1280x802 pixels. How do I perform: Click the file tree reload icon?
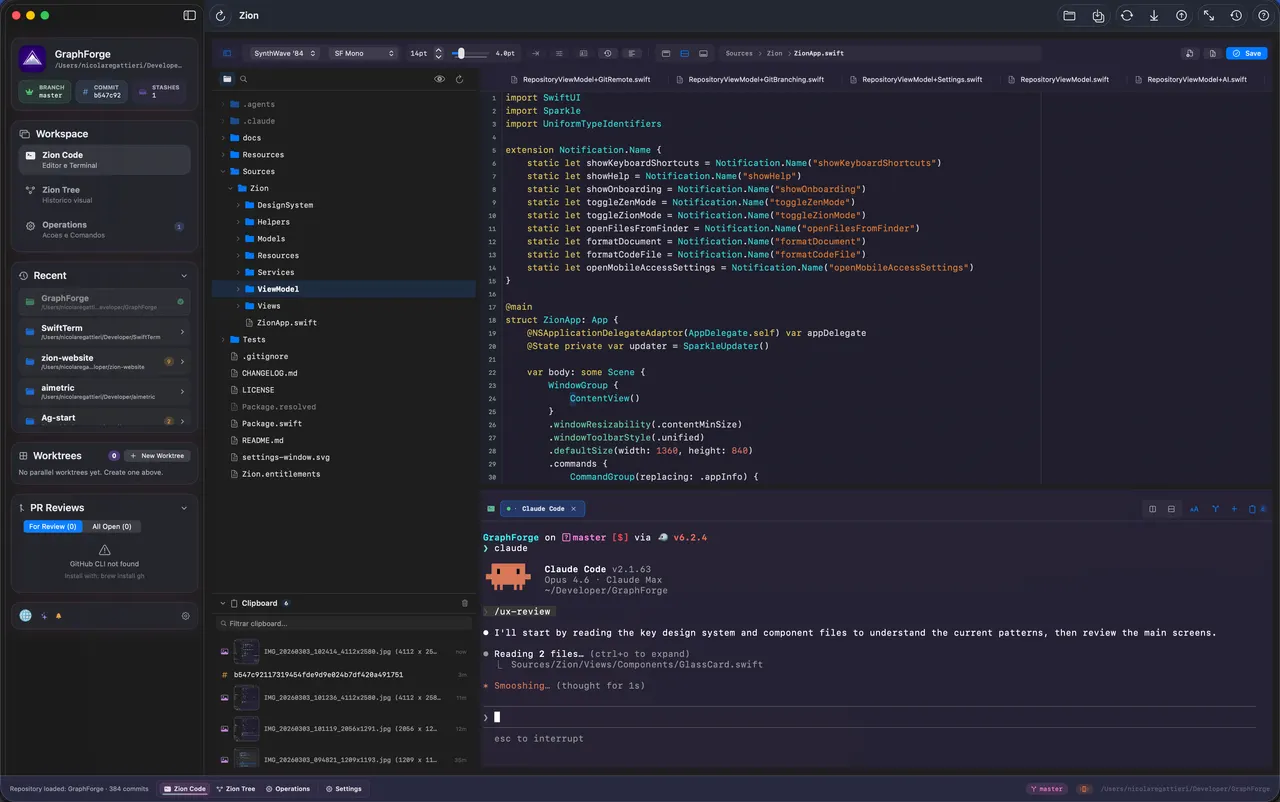pos(460,79)
